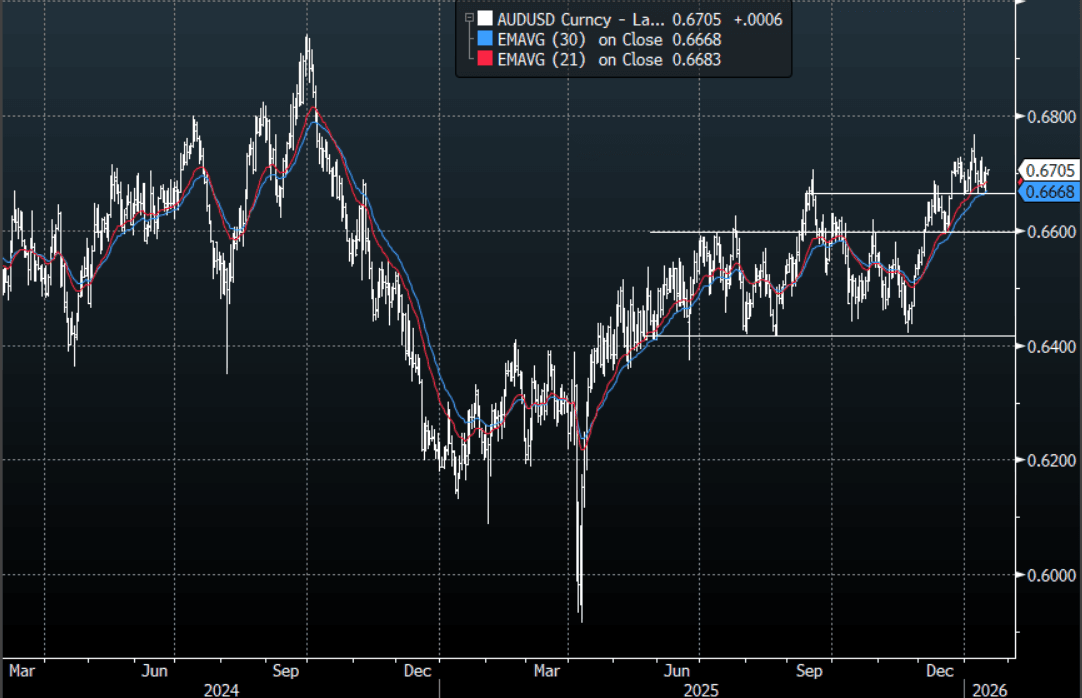Click the white 0.6705 last price tag
The width and height of the screenshot is (1082, 698).
pos(1050,170)
